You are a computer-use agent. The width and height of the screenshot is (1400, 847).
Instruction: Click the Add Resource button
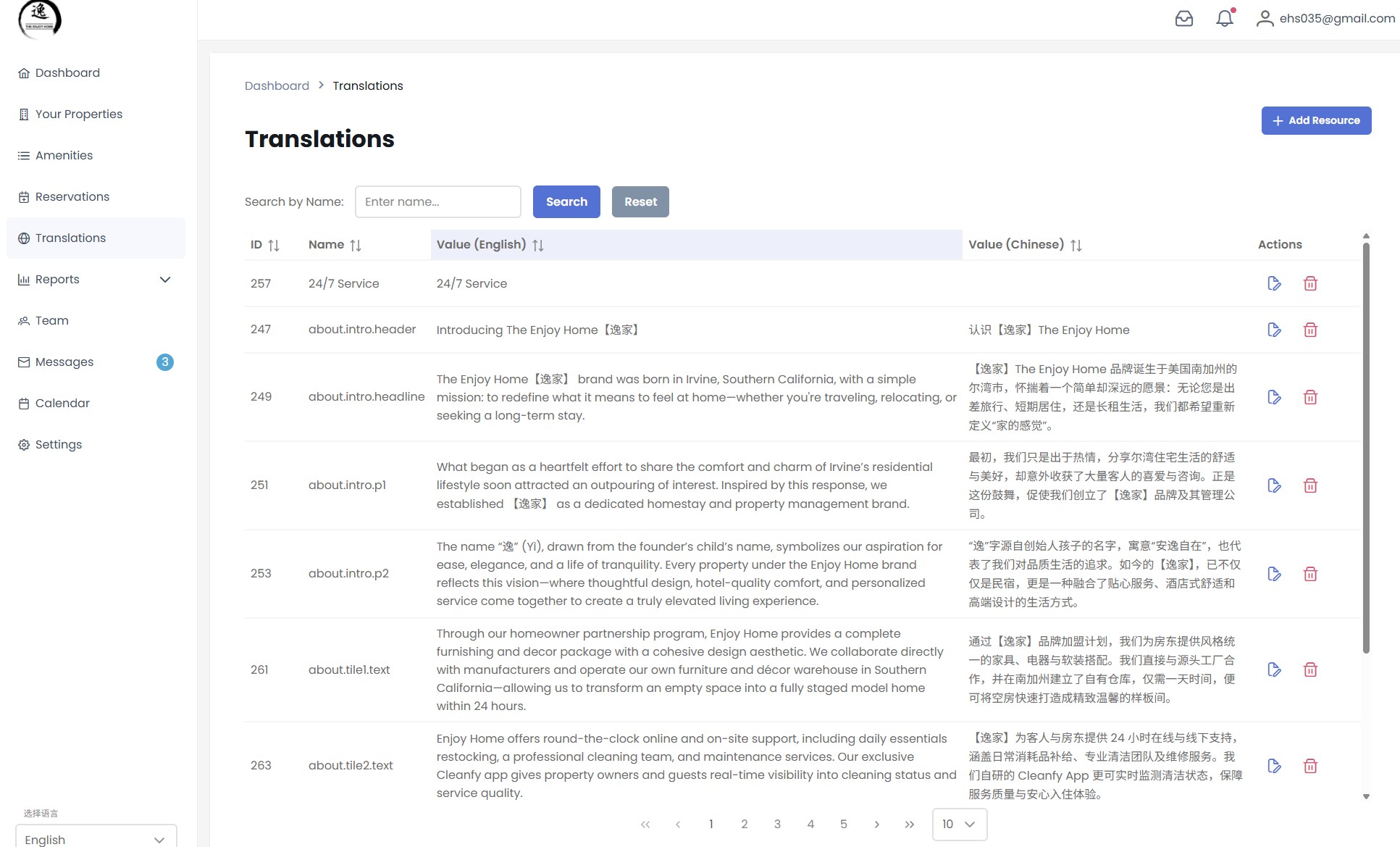pos(1315,120)
